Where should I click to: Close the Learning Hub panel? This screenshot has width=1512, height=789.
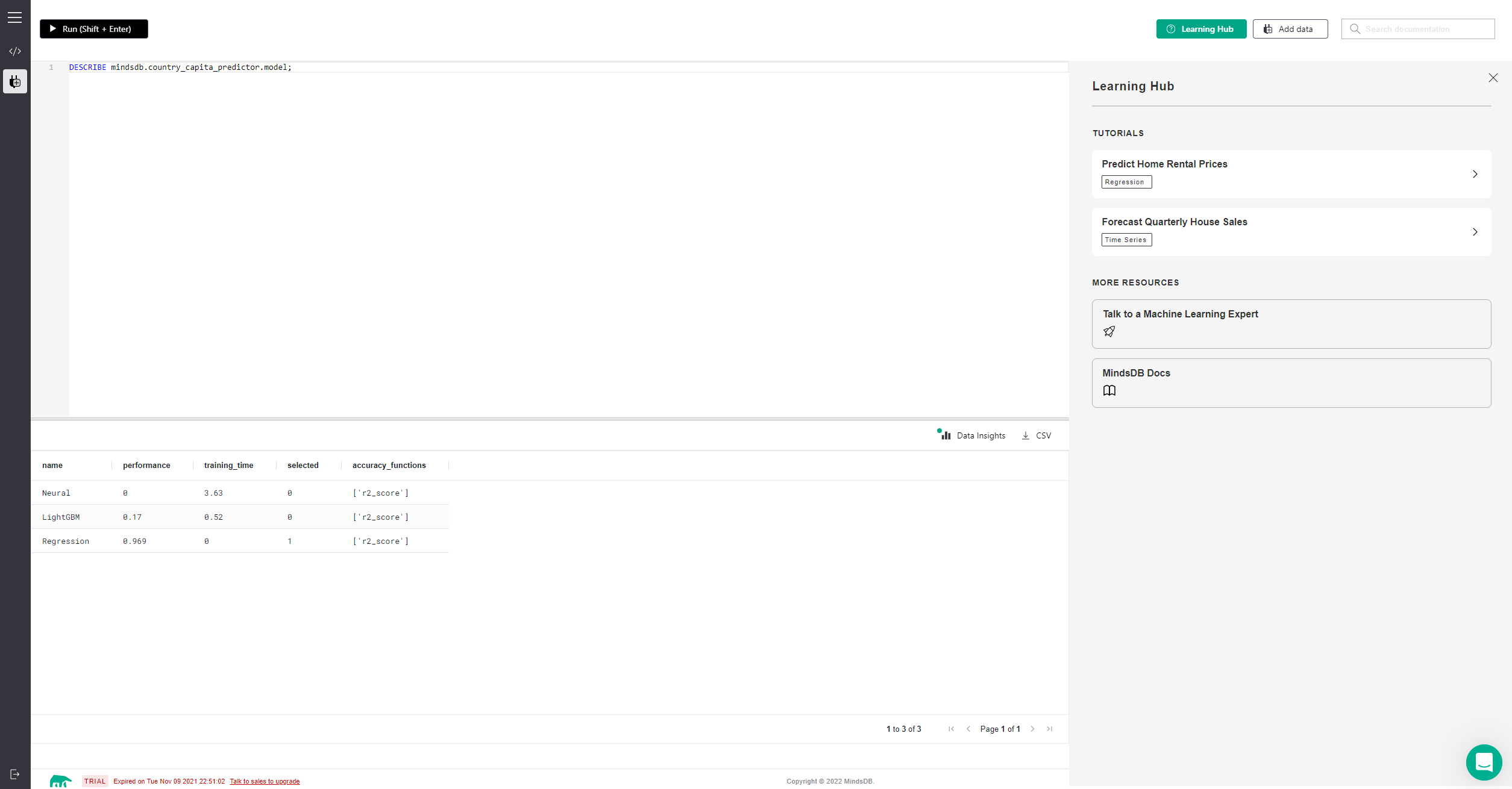(1493, 78)
